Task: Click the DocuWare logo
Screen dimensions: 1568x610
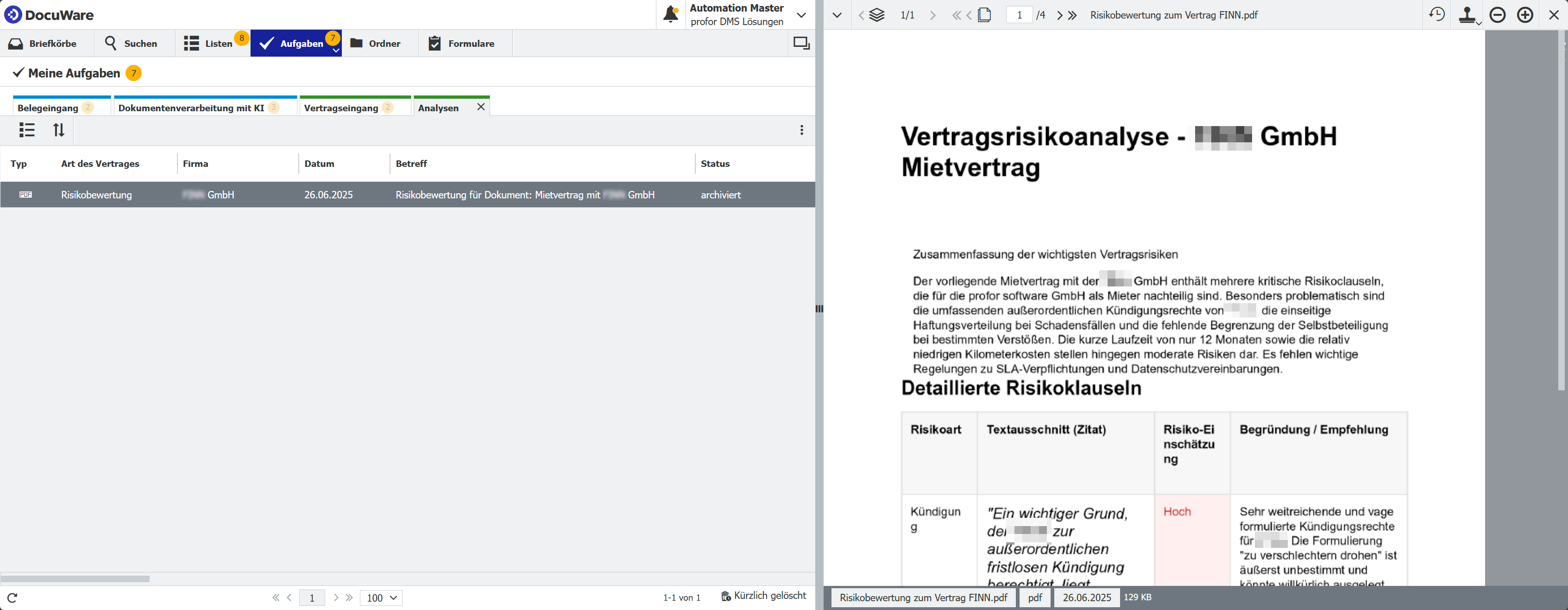Action: tap(49, 15)
